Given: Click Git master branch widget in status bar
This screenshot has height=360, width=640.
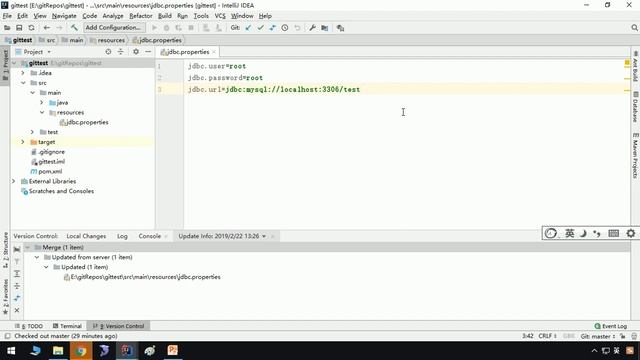Looking at the screenshot, I should click(598, 336).
